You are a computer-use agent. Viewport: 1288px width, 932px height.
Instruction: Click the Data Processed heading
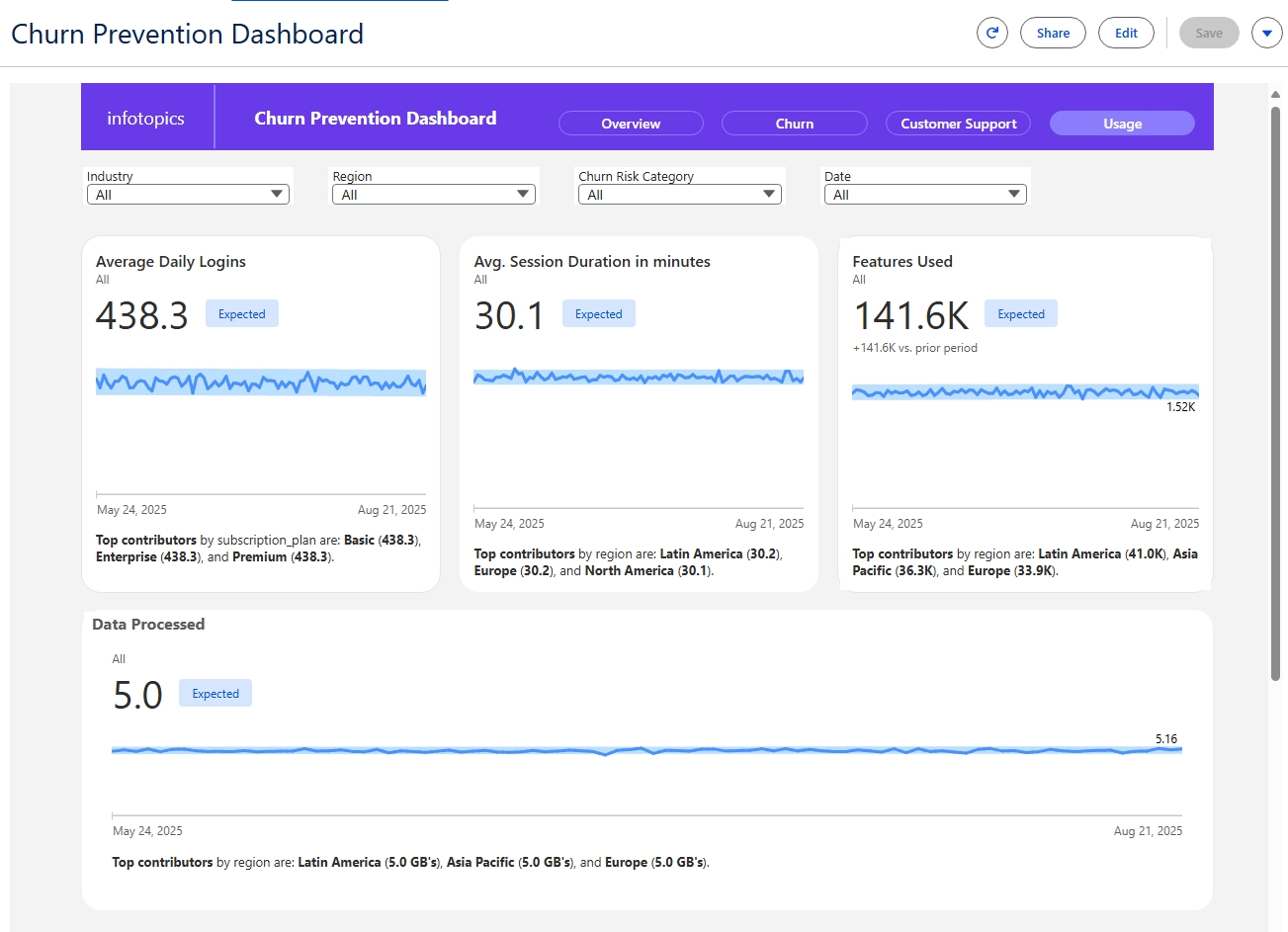(148, 625)
